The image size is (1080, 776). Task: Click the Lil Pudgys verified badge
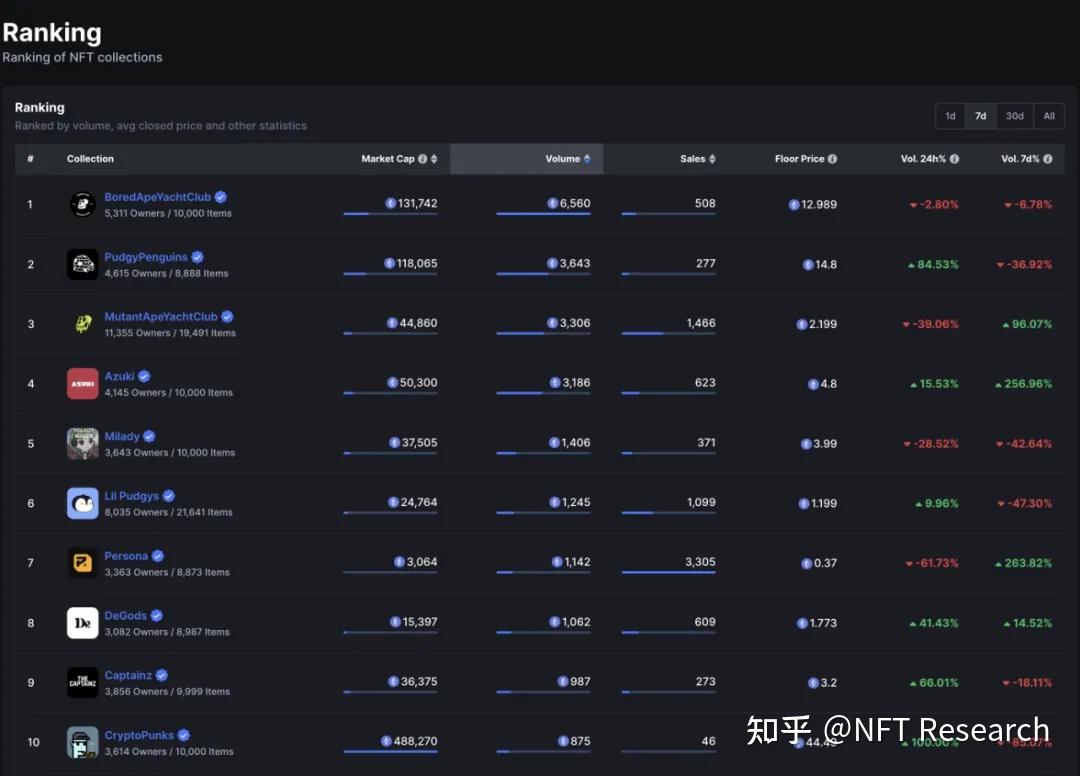tap(169, 496)
